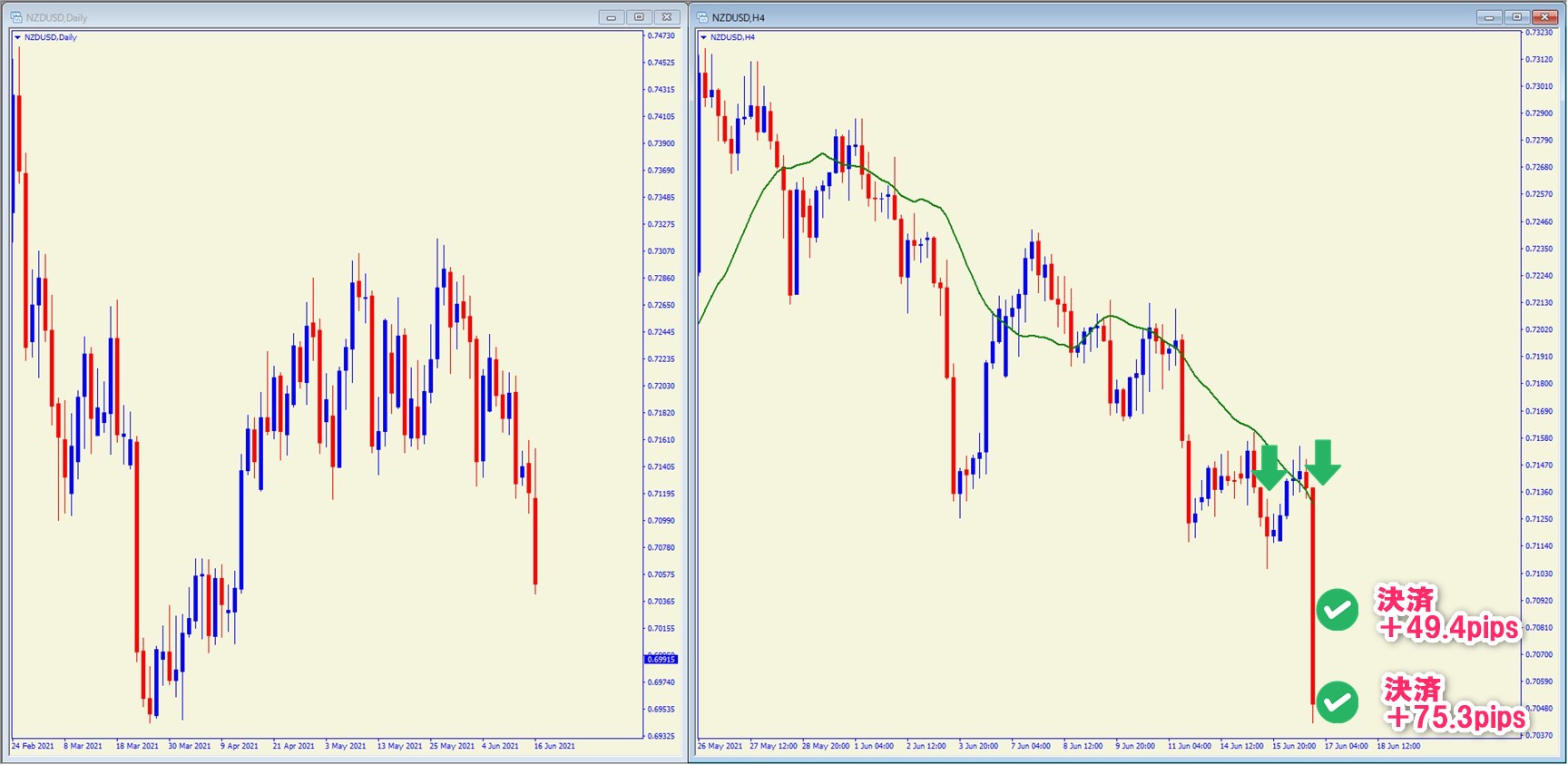
Task: Click the 16 Jun 2021 date label
Action: [554, 746]
